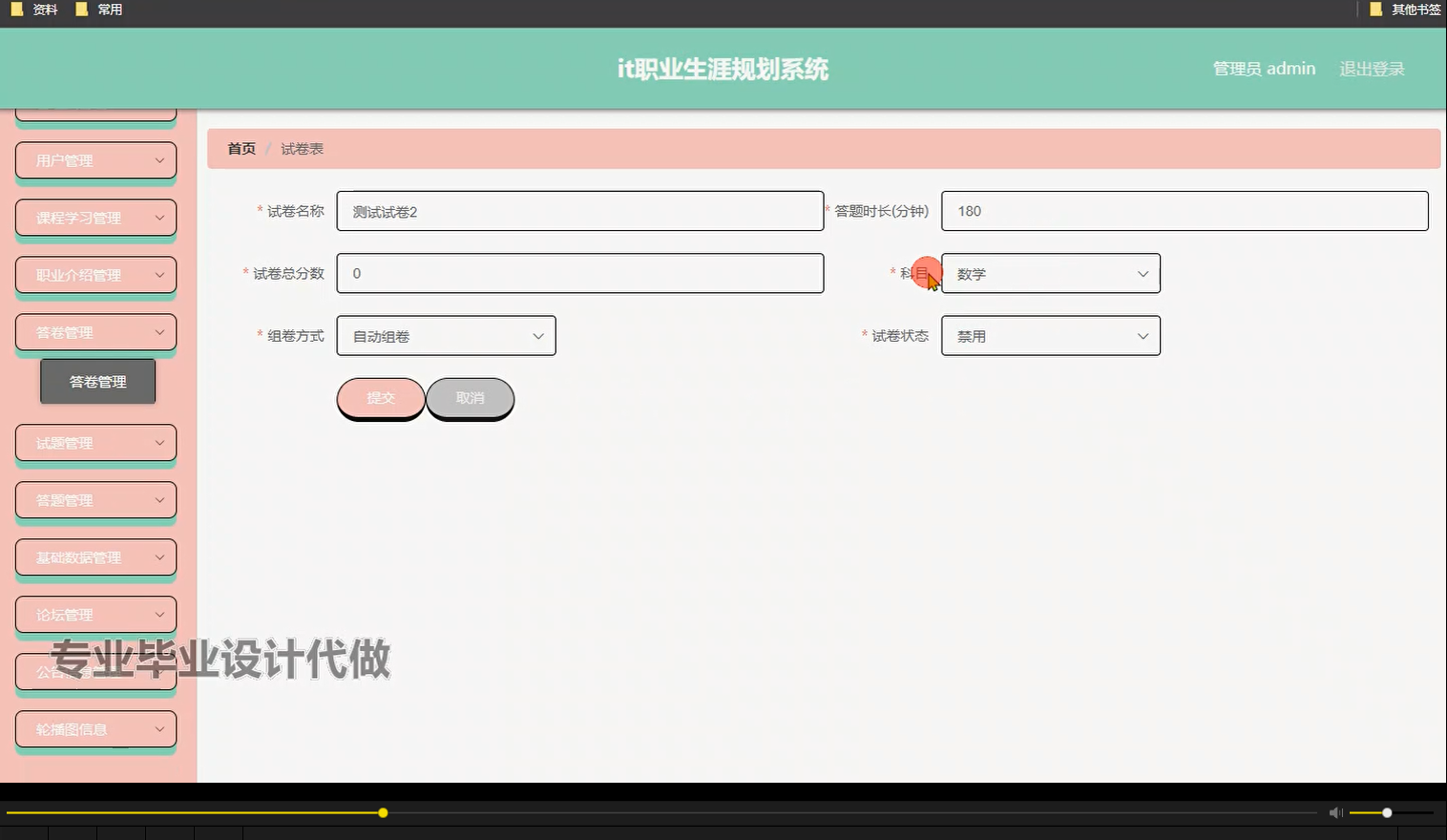
Task: Open the 组卷方式 dropdown showing 自动组卷
Action: click(446, 335)
